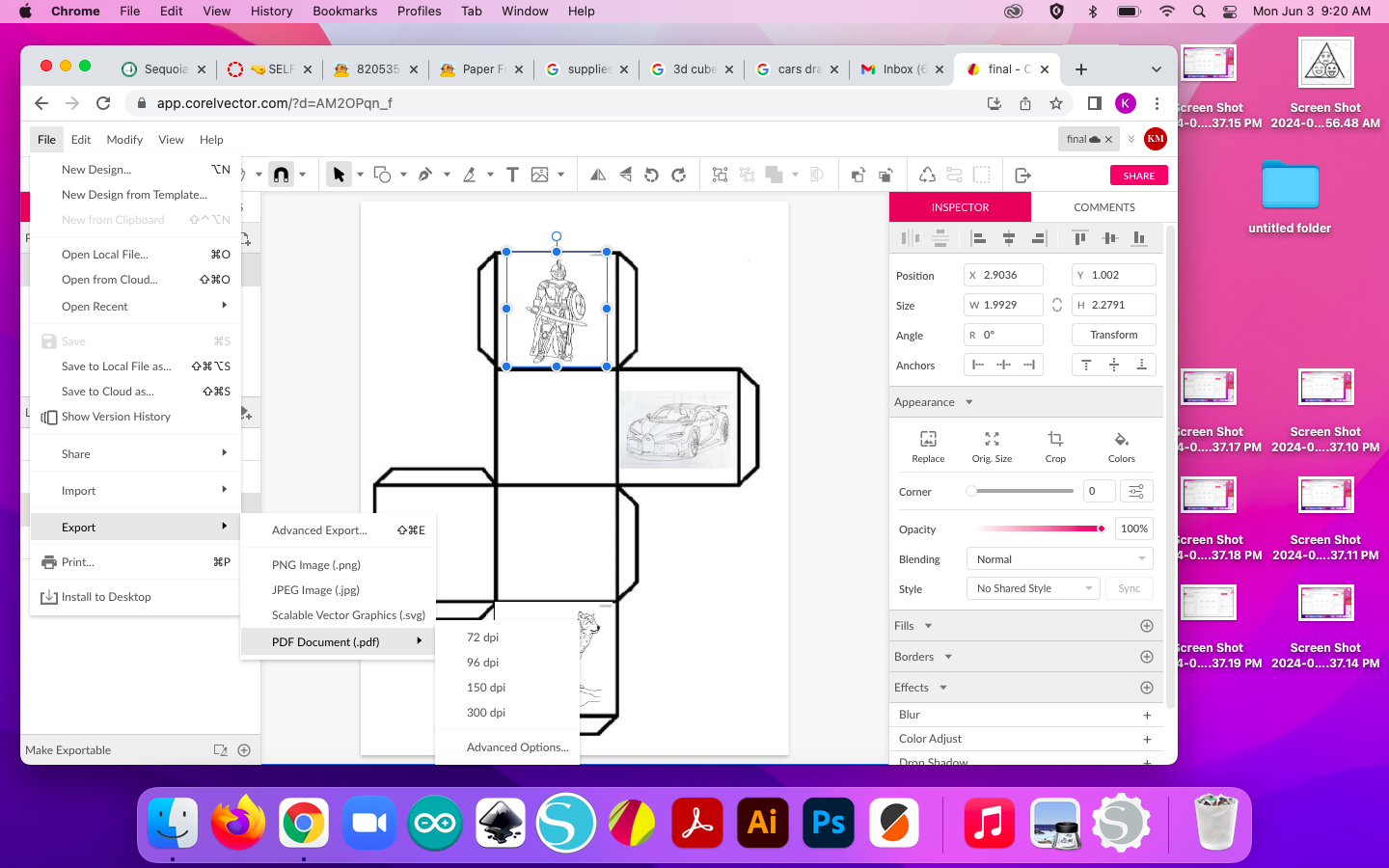Add a new fill with plus button
1389x868 pixels.
(x=1147, y=626)
